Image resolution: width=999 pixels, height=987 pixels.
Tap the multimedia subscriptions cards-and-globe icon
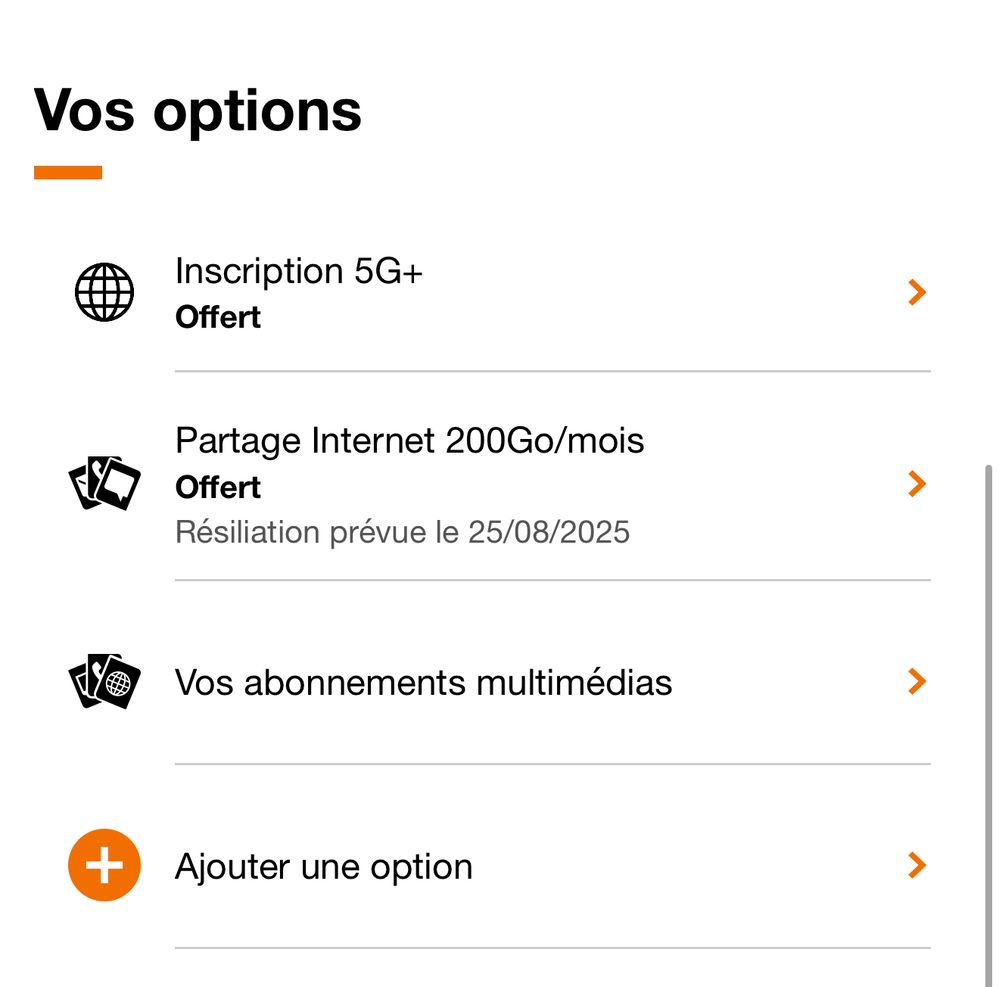[x=104, y=683]
